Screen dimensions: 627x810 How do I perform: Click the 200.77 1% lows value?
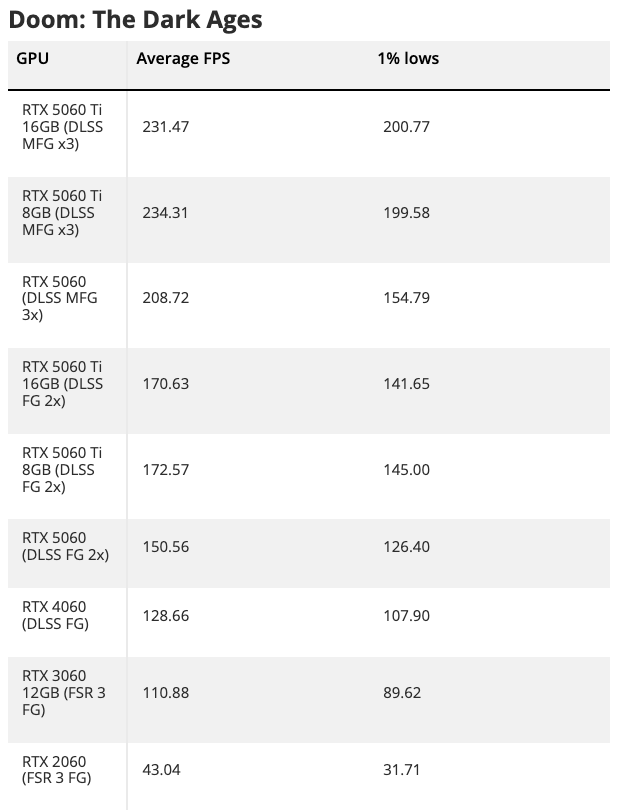point(406,127)
